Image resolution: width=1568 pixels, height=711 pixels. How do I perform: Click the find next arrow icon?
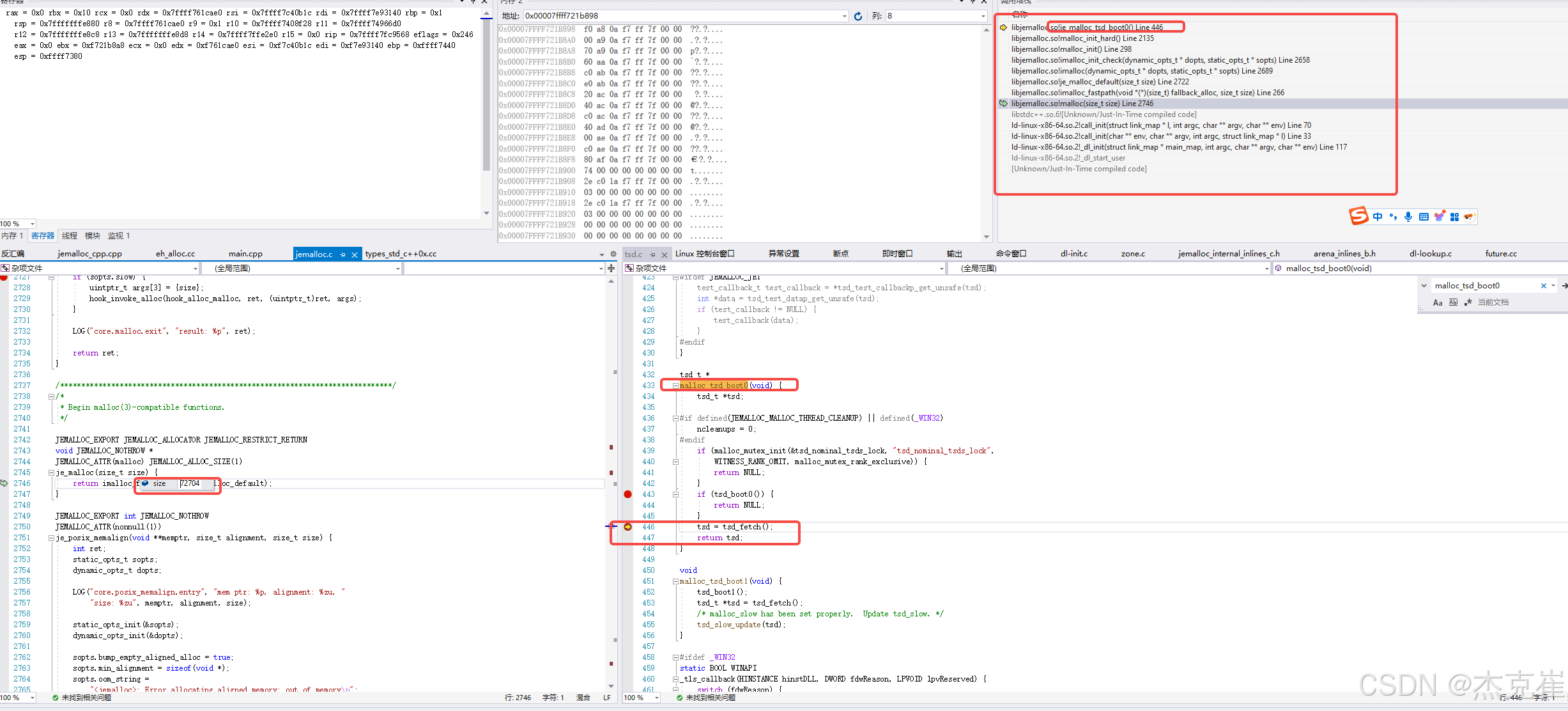point(1564,286)
